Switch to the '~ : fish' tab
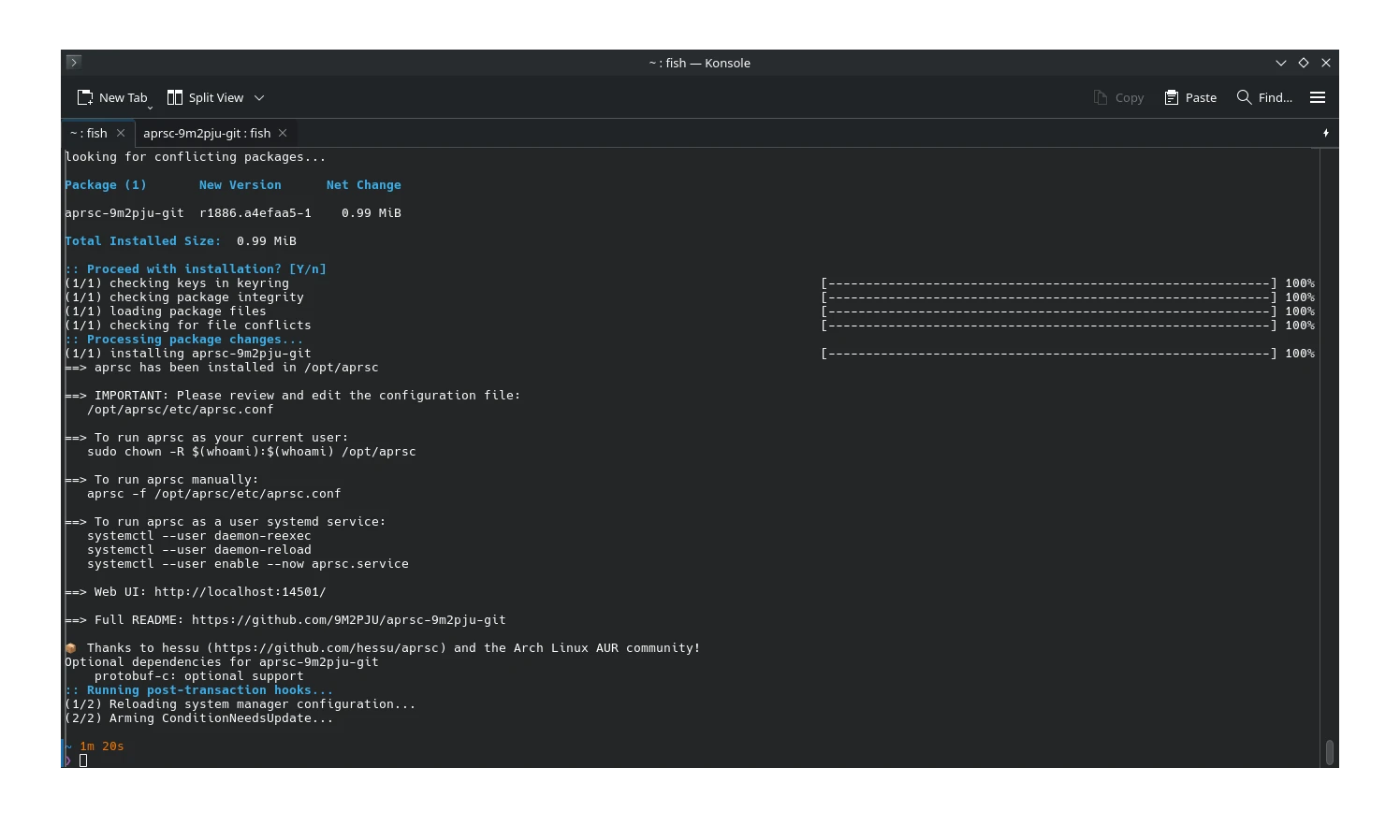The image size is (1400, 840). click(x=89, y=133)
